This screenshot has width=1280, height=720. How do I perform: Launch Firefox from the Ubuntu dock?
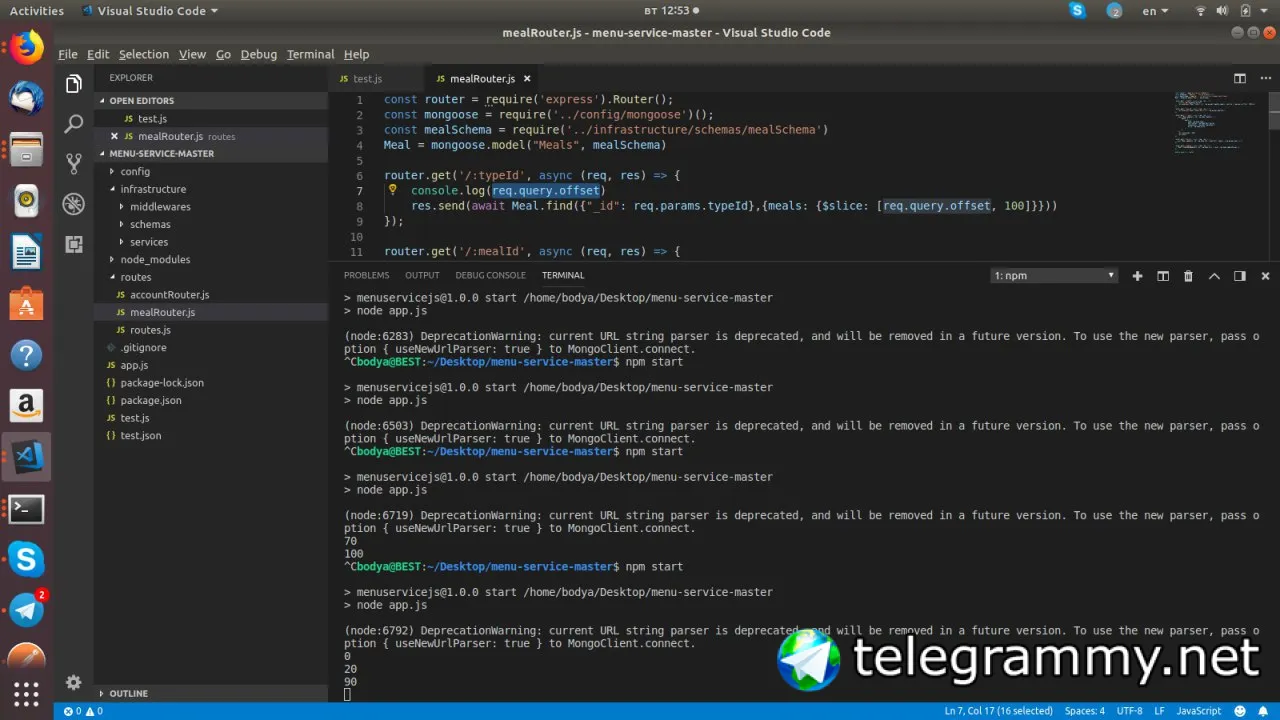point(27,47)
